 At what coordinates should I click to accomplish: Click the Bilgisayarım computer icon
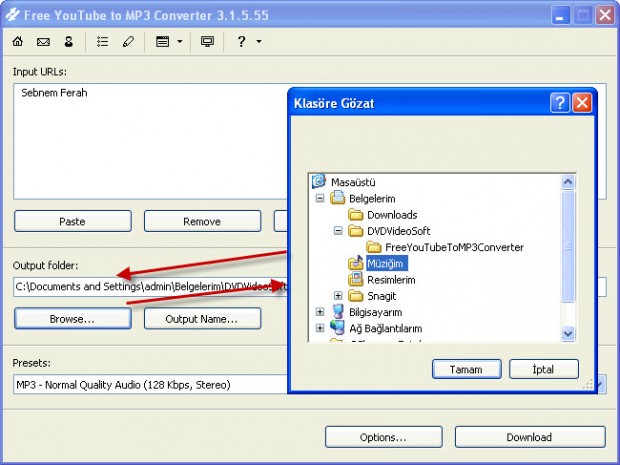click(338, 312)
